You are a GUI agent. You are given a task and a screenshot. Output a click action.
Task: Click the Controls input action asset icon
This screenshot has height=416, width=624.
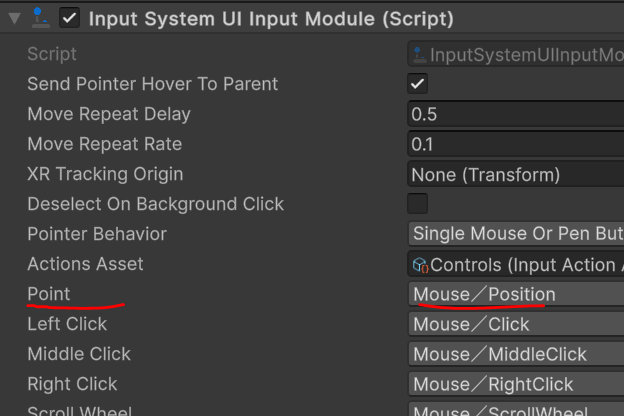tap(420, 265)
